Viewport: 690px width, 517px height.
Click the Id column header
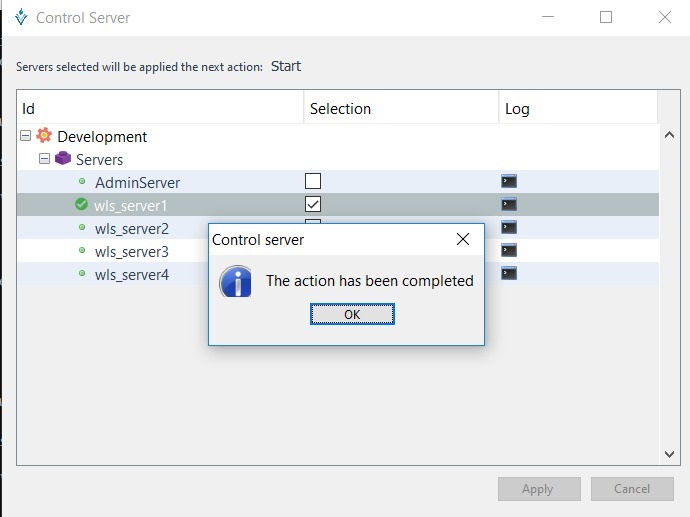(x=160, y=108)
